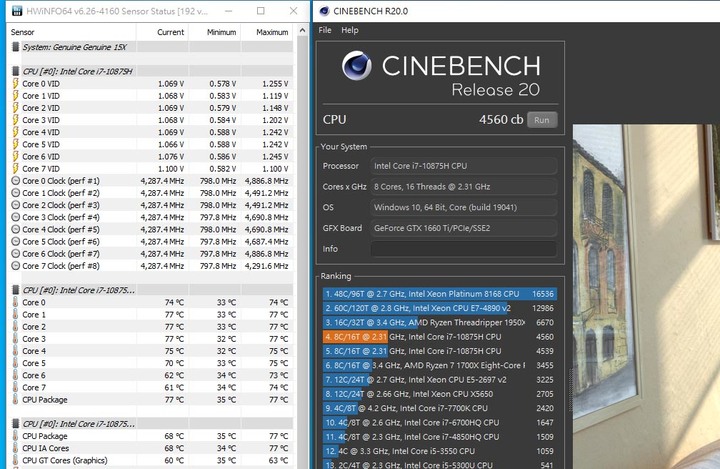Screen dimensions: 720x469
Task: Click the Core 7 VID lightning icon
Action: click(15, 169)
